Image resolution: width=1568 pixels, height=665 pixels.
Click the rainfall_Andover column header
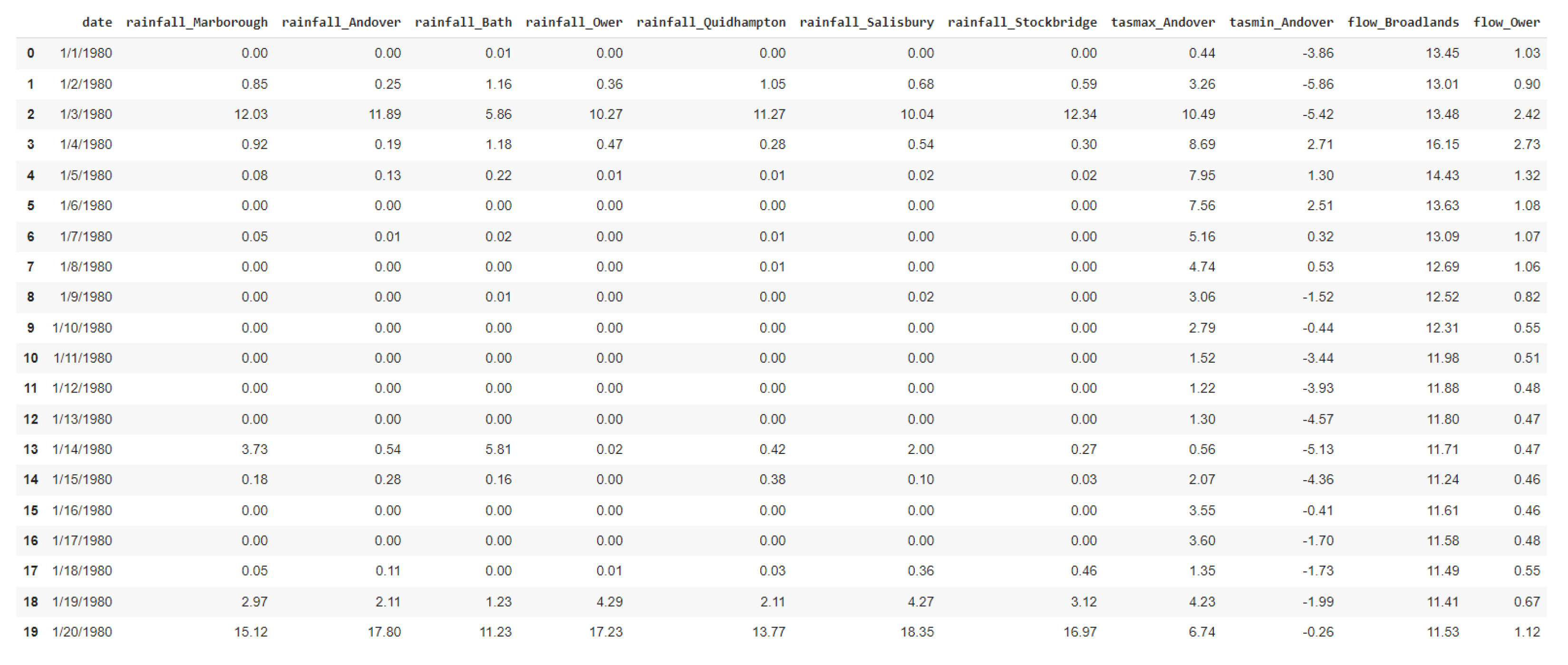[341, 22]
